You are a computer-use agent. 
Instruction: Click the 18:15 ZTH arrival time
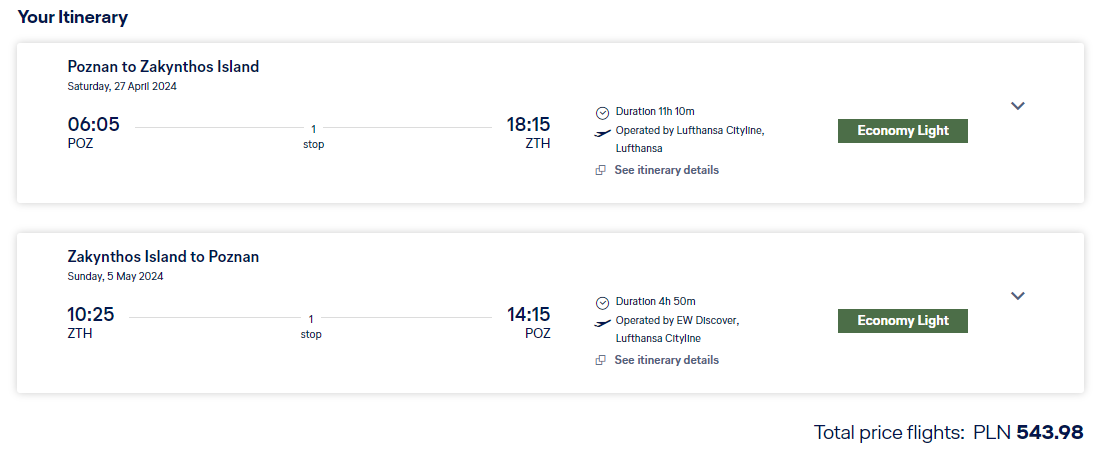pos(528,132)
